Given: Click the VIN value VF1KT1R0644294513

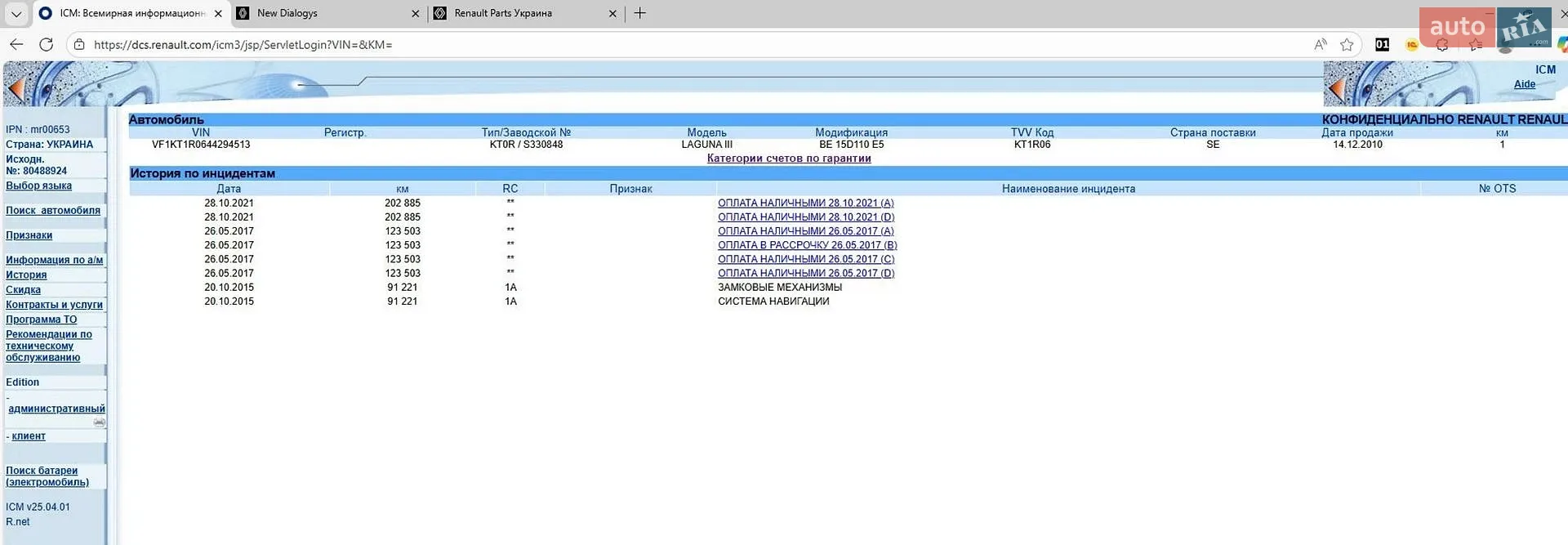Looking at the screenshot, I should (201, 145).
